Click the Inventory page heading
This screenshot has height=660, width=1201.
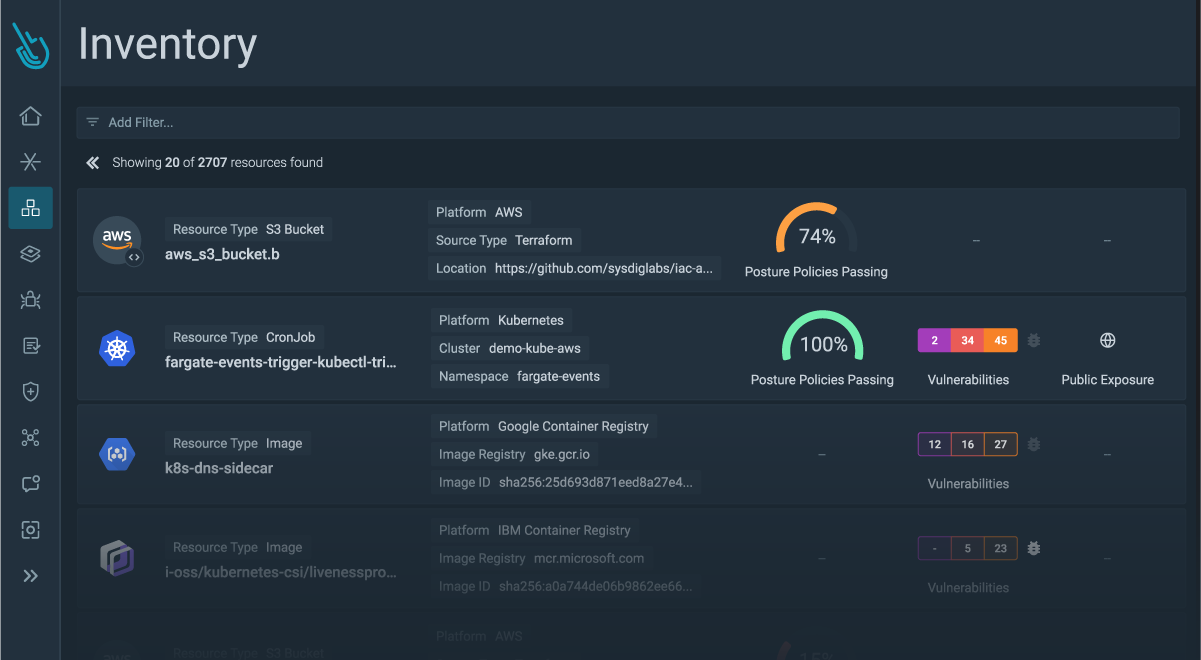click(168, 45)
